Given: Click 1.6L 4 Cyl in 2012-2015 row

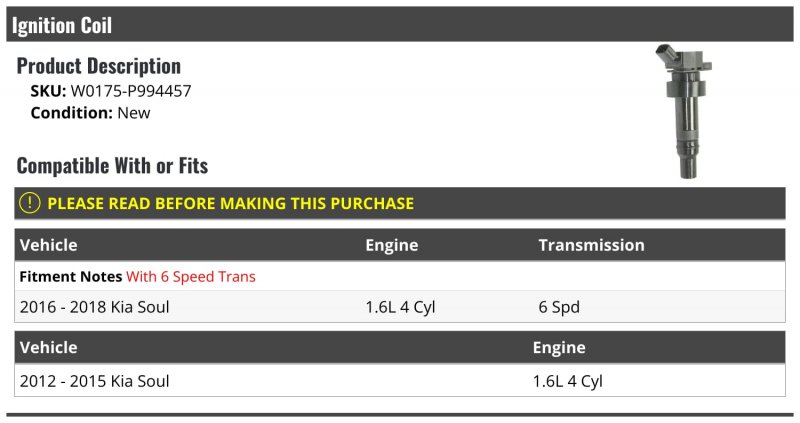Looking at the screenshot, I should (x=567, y=381).
